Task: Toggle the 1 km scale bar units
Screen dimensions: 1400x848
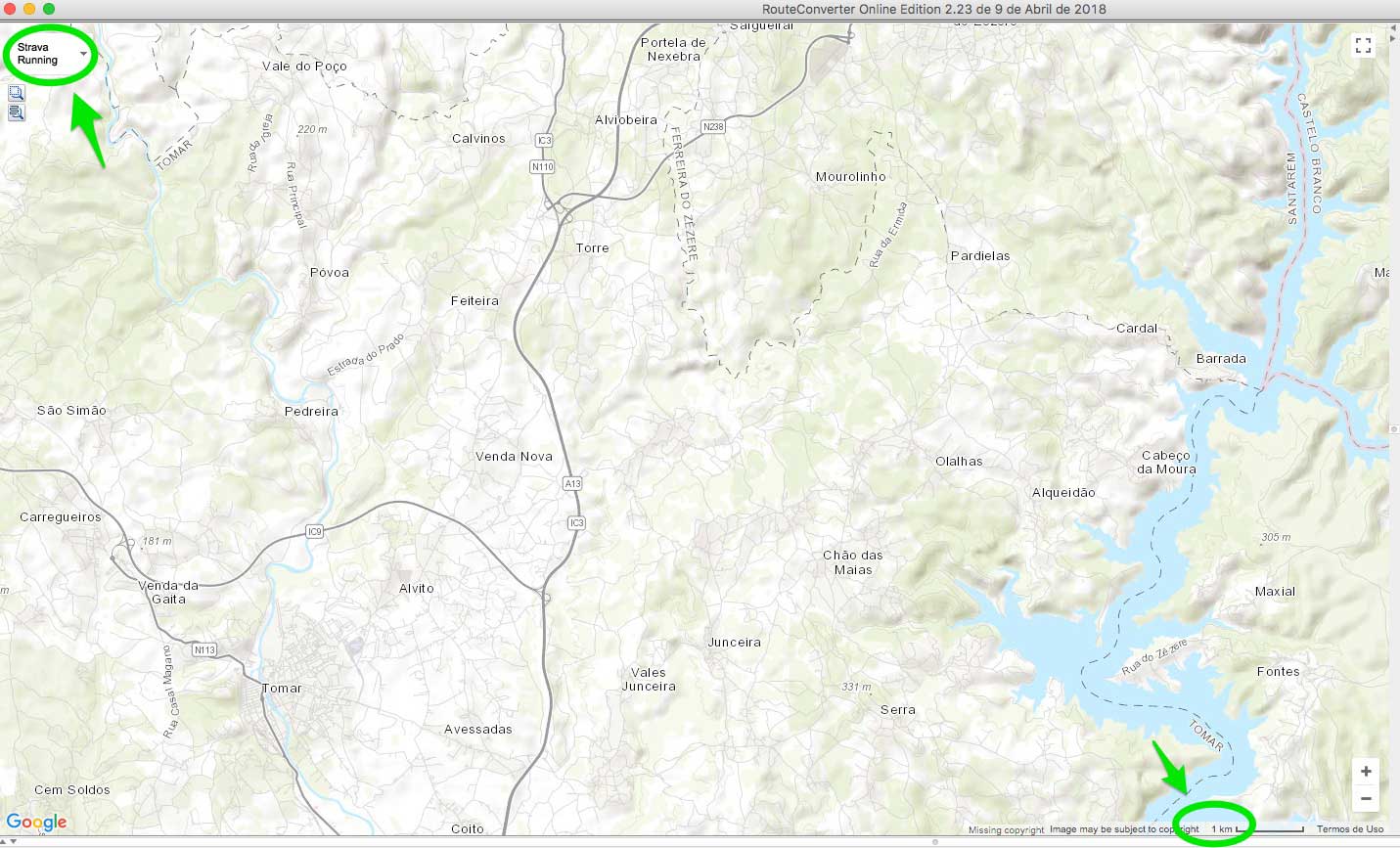Action: tap(1257, 829)
